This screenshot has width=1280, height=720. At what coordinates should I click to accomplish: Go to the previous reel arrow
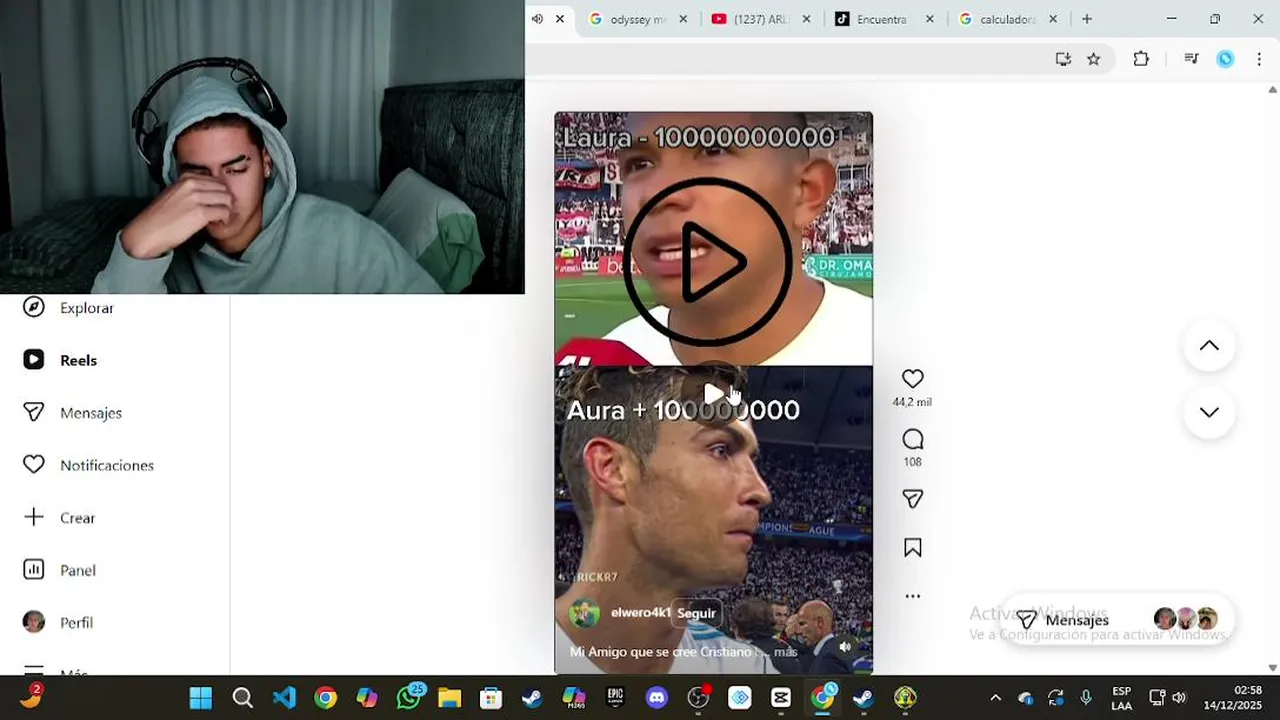1209,346
